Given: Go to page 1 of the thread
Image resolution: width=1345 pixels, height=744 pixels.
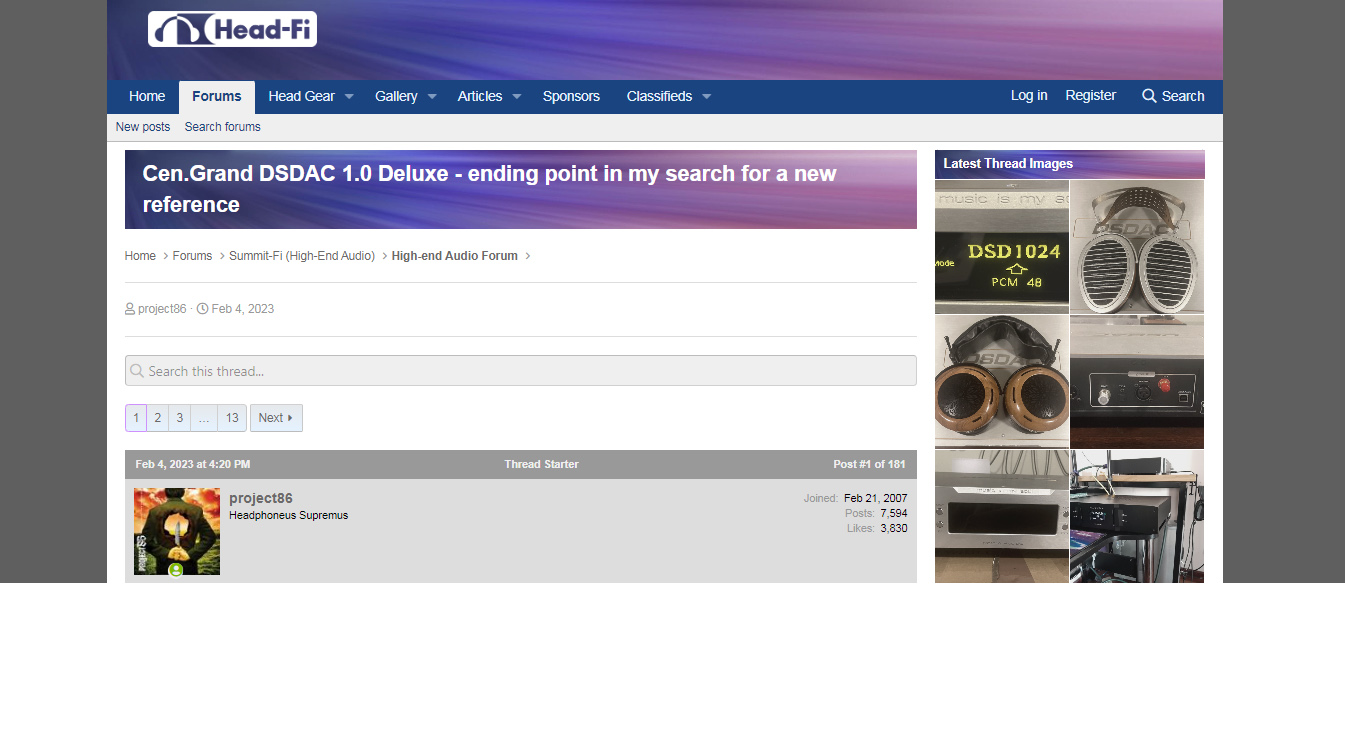Looking at the screenshot, I should tap(136, 418).
